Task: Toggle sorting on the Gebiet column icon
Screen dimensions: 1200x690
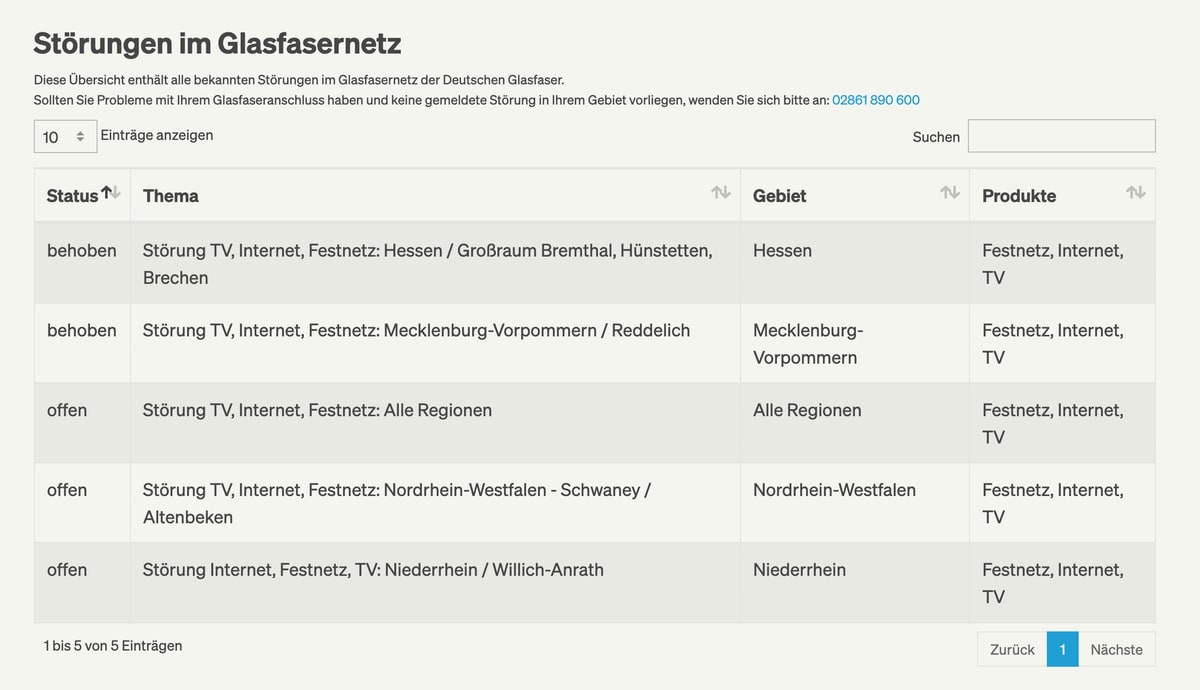Action: pos(949,193)
